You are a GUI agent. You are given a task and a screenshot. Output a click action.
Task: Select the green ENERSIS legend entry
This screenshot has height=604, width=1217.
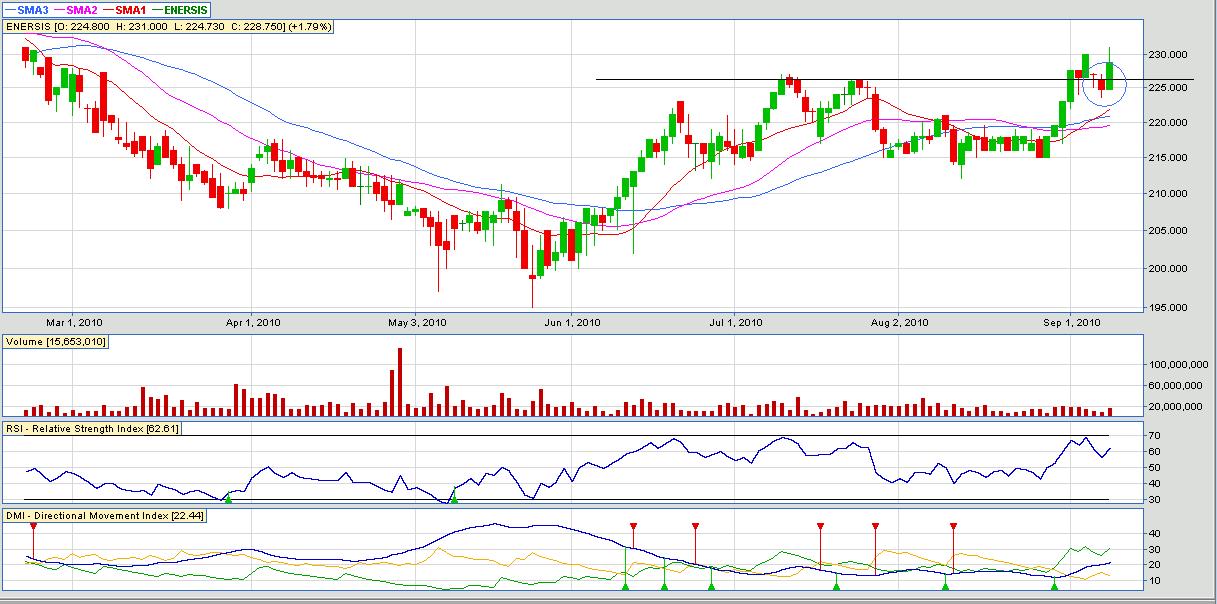pos(197,9)
